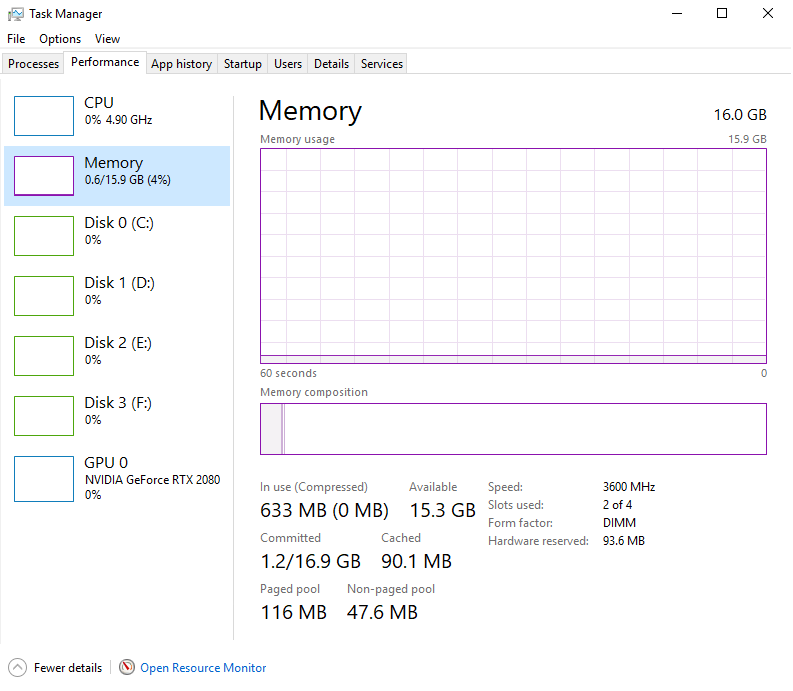The height and width of the screenshot is (691, 793).
Task: Open the File menu
Action: coord(16,39)
